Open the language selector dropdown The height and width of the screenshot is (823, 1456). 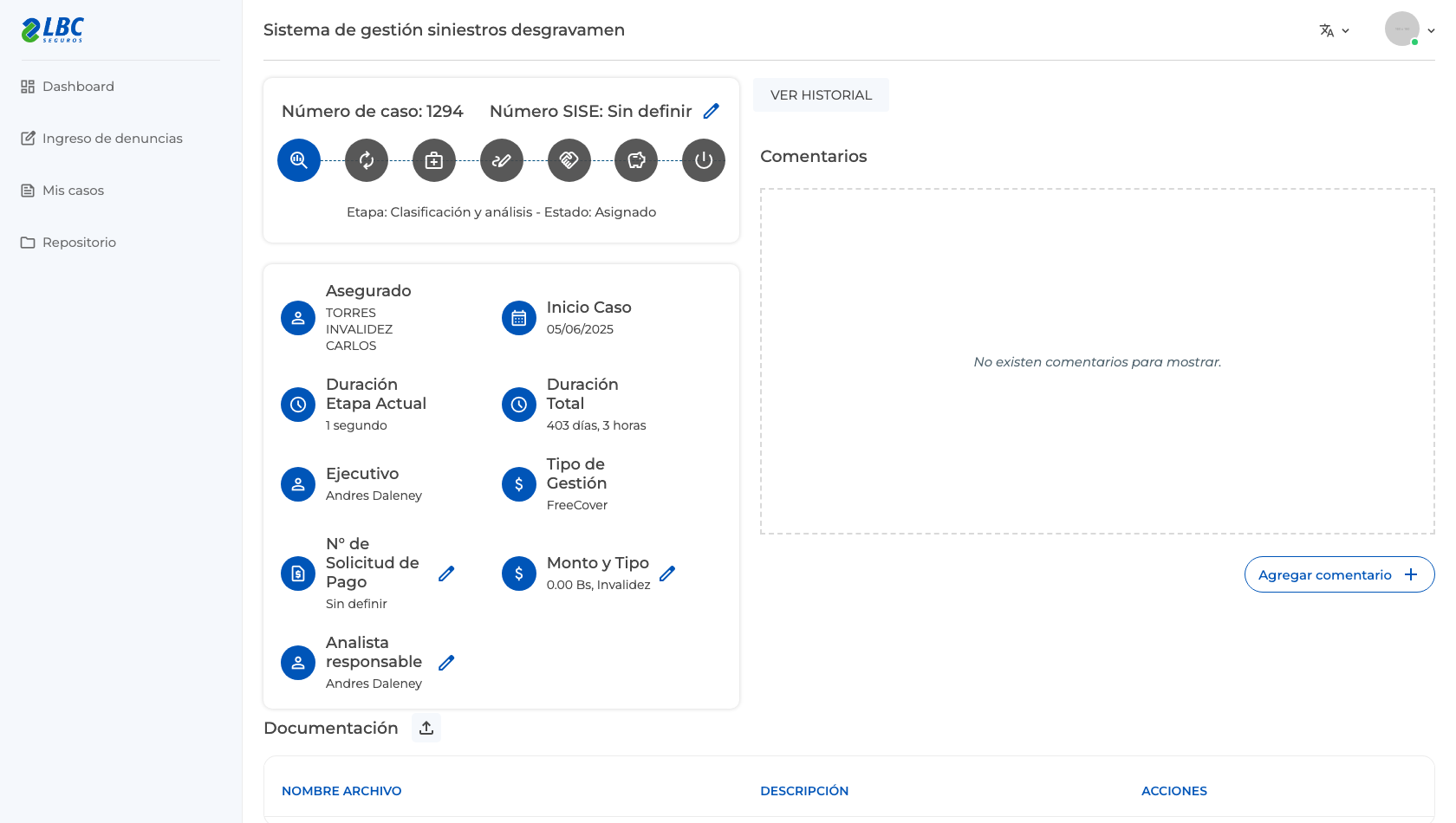[x=1335, y=30]
